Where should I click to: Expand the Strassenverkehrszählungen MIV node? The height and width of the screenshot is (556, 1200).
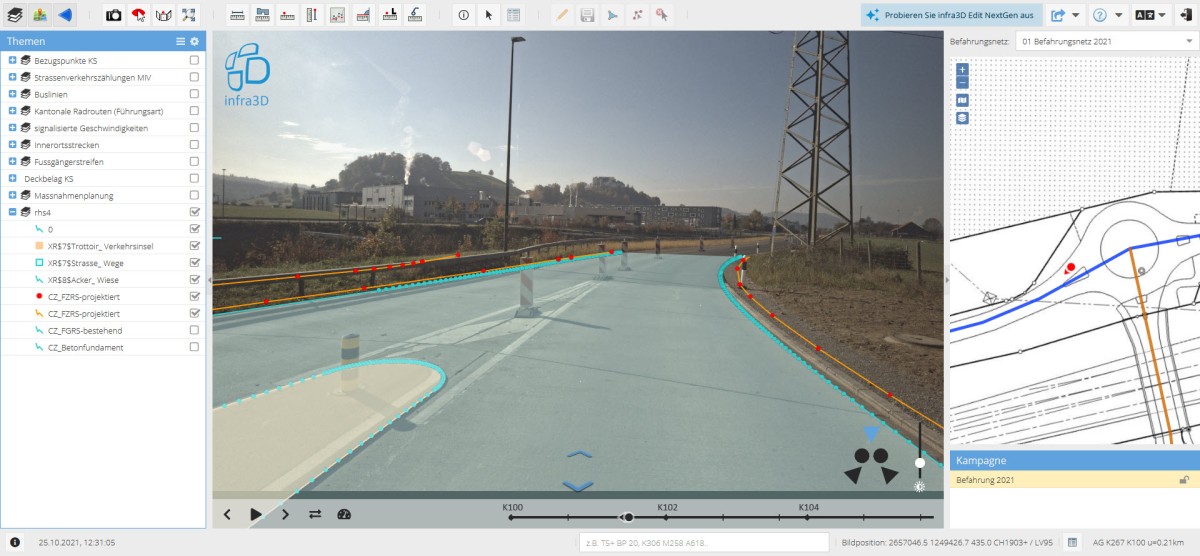pyautogui.click(x=12, y=77)
